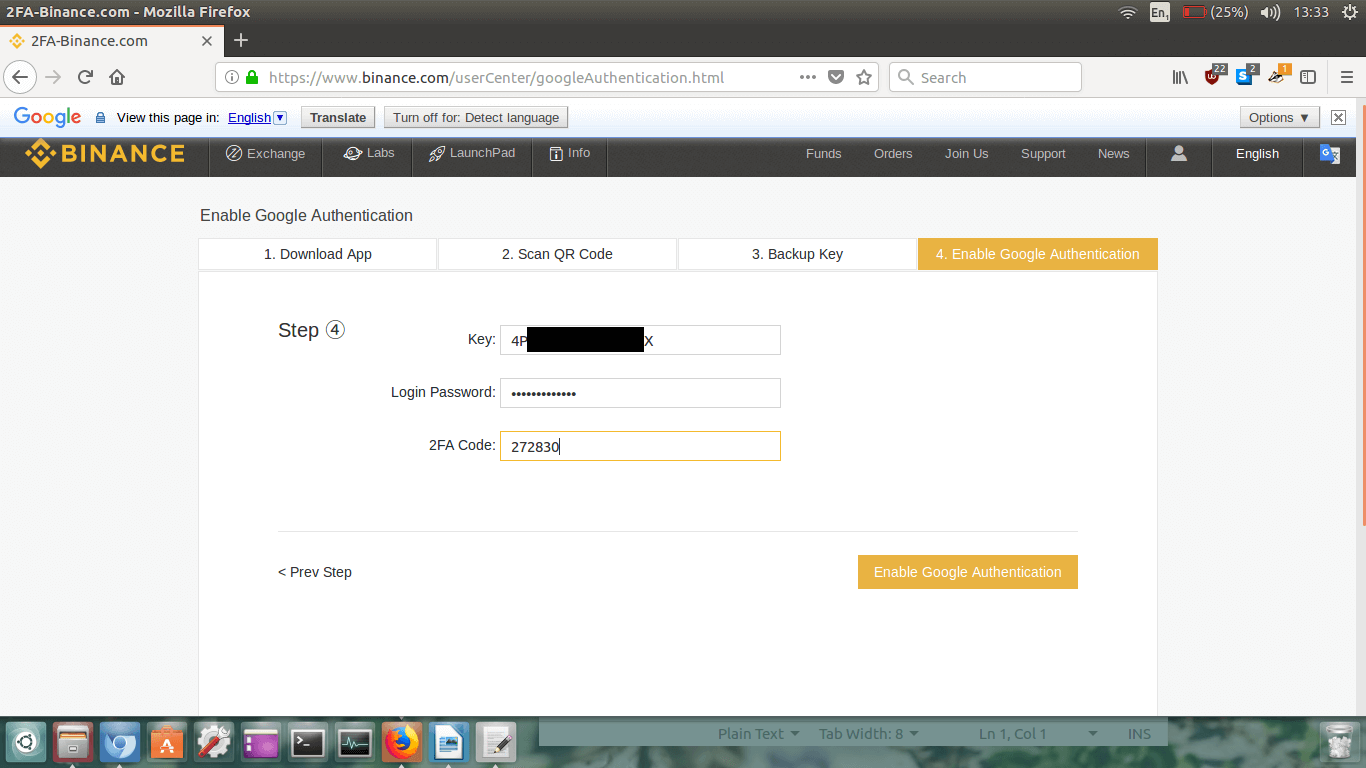Open the Labs menu item
1366x768 pixels.
pyautogui.click(x=368, y=154)
